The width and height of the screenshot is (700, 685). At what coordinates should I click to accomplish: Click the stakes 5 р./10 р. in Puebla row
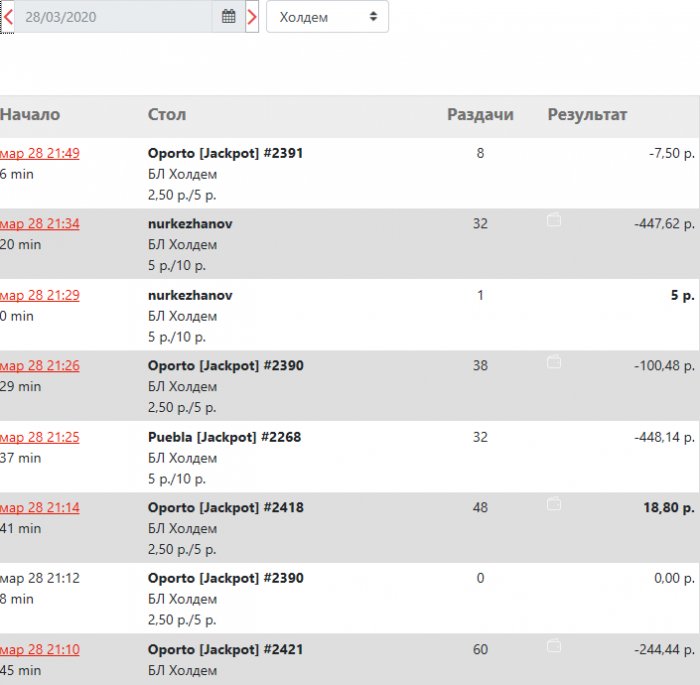tap(177, 479)
